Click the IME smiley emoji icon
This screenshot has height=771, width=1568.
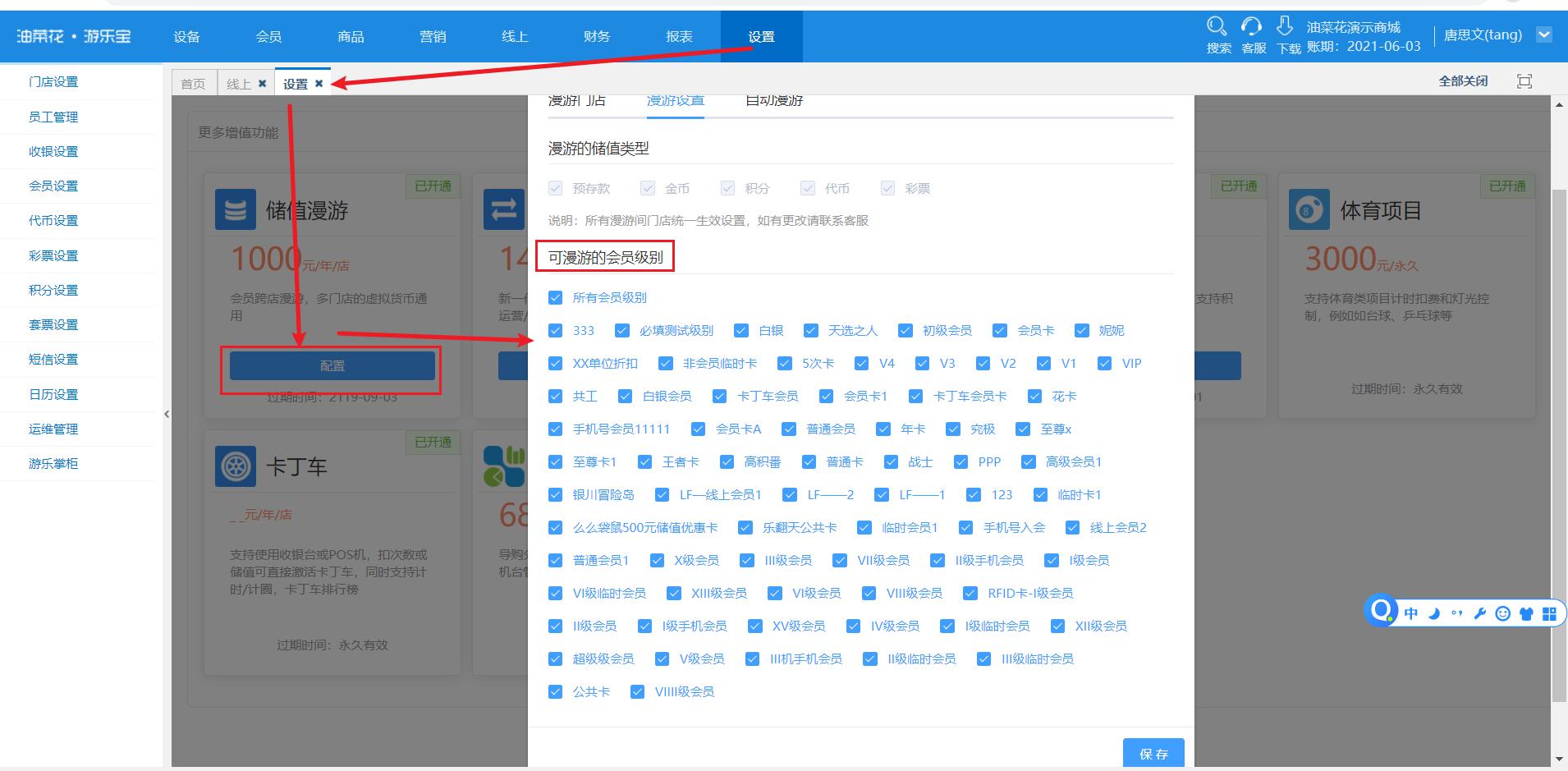[x=1503, y=613]
